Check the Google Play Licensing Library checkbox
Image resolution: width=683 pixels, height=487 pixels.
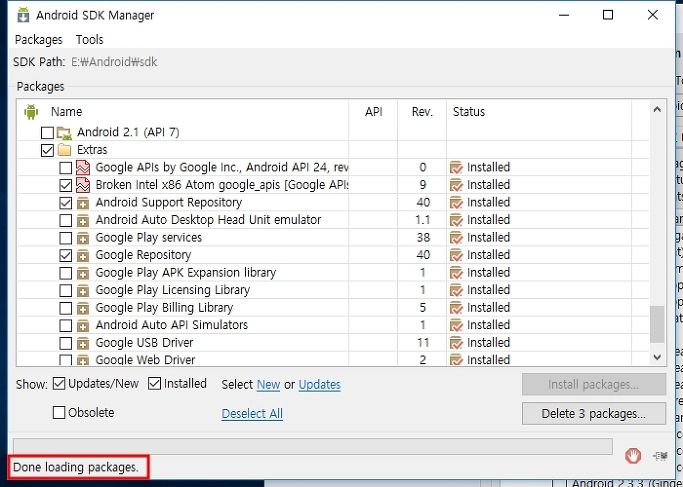click(x=65, y=290)
